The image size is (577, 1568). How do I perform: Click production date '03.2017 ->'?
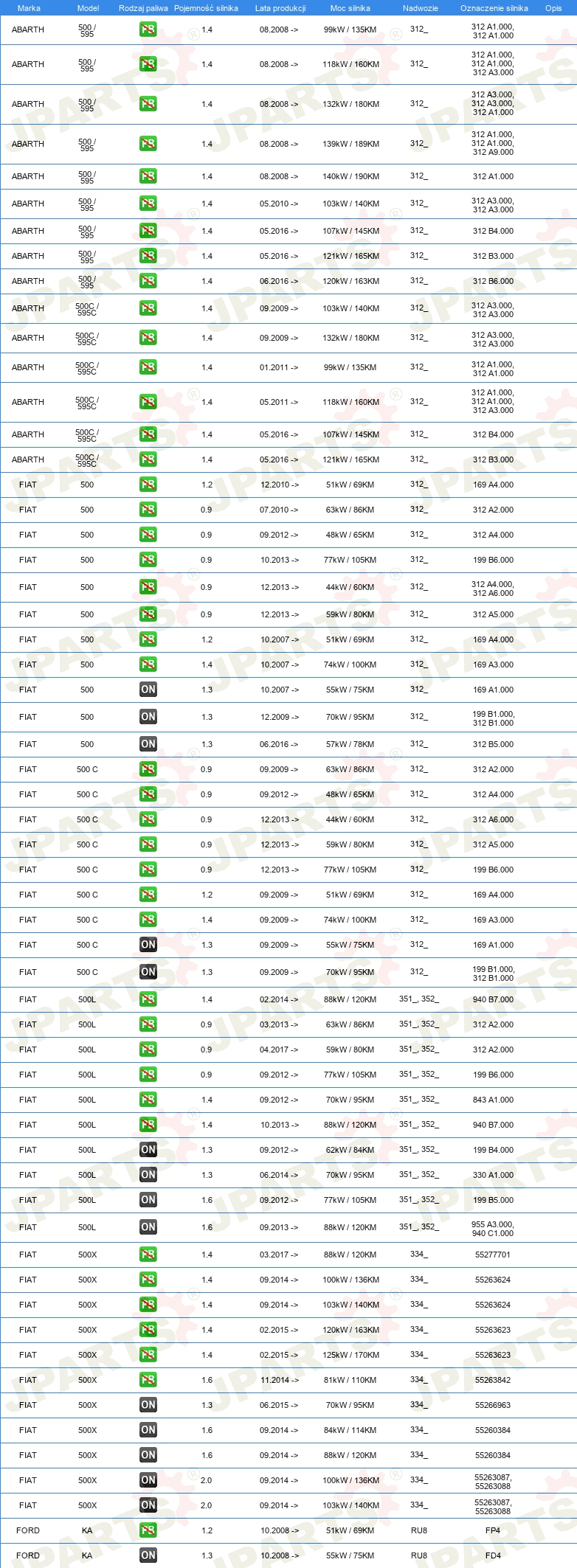[x=279, y=1255]
